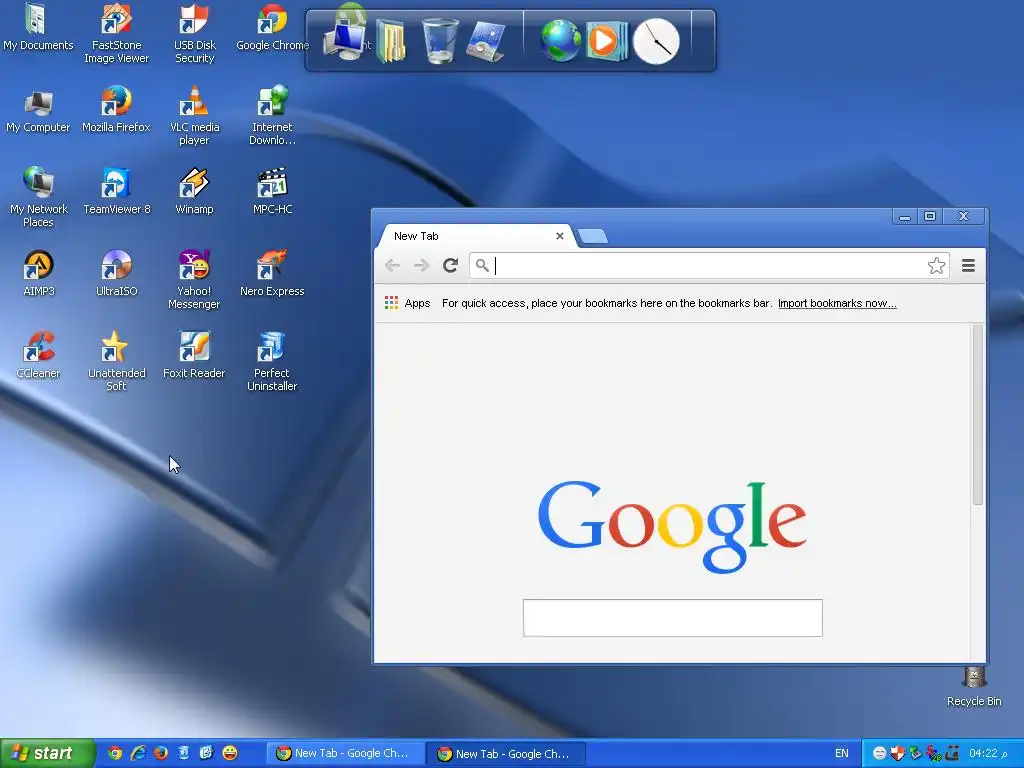Open EN language indicator in taskbar

click(842, 753)
